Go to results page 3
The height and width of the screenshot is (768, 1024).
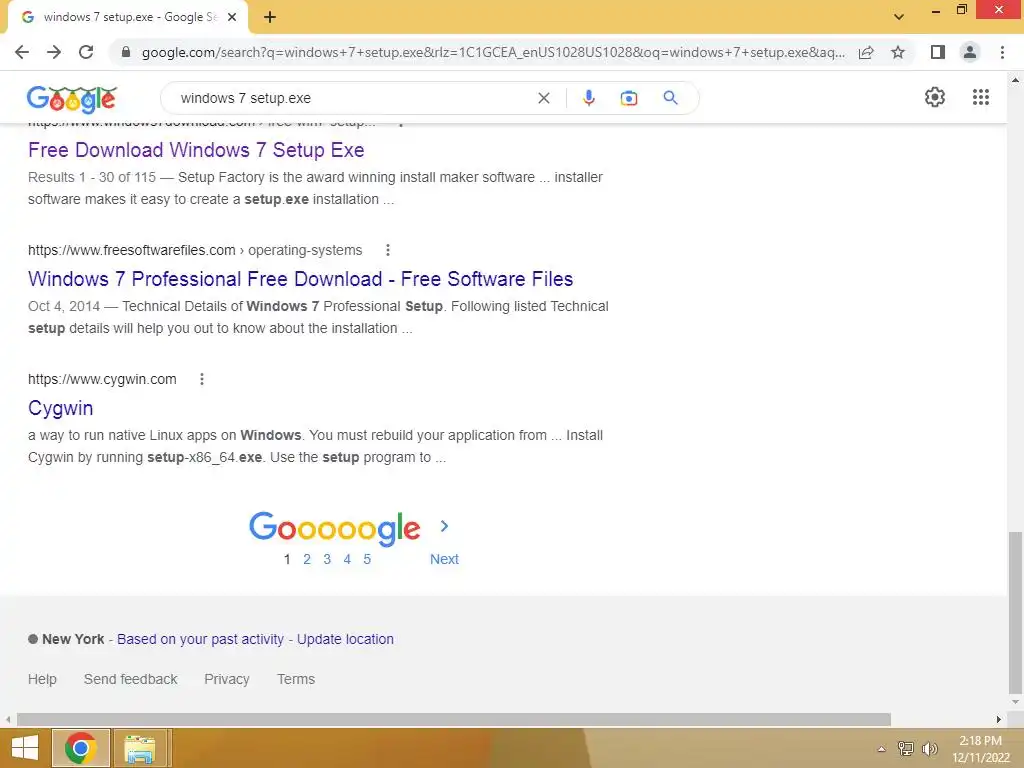[x=327, y=560]
